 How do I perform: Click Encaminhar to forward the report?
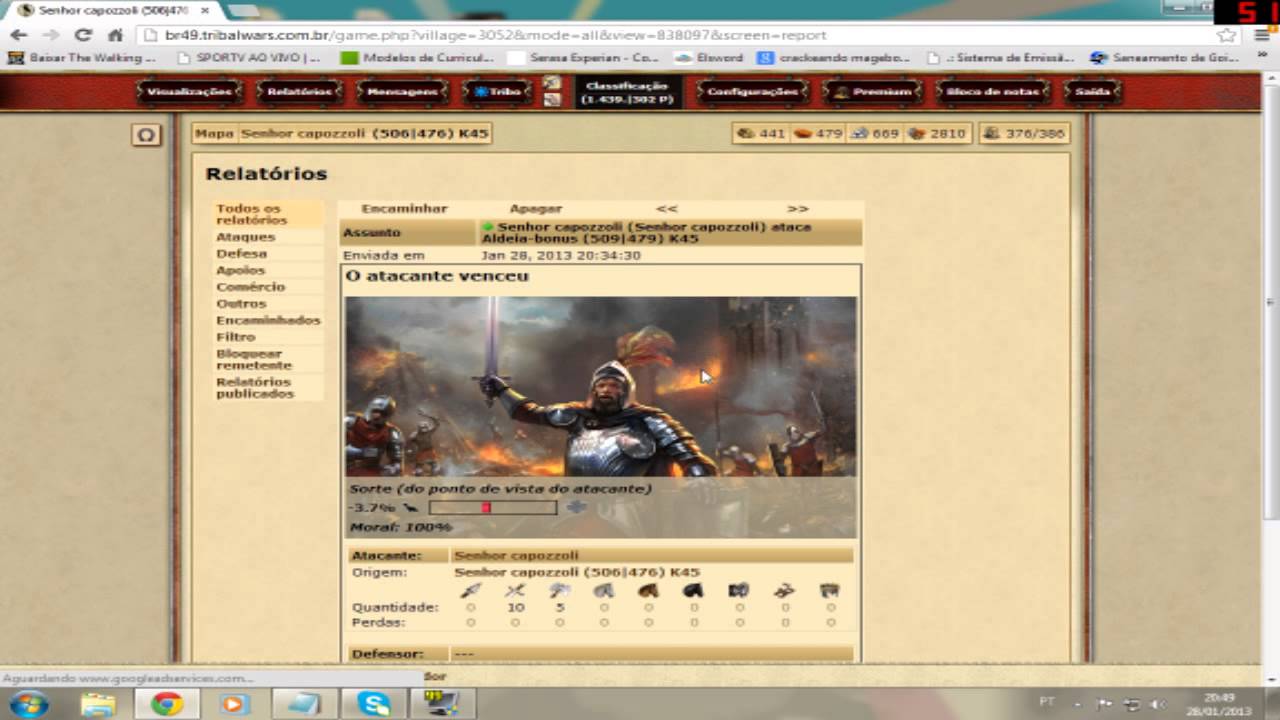404,209
